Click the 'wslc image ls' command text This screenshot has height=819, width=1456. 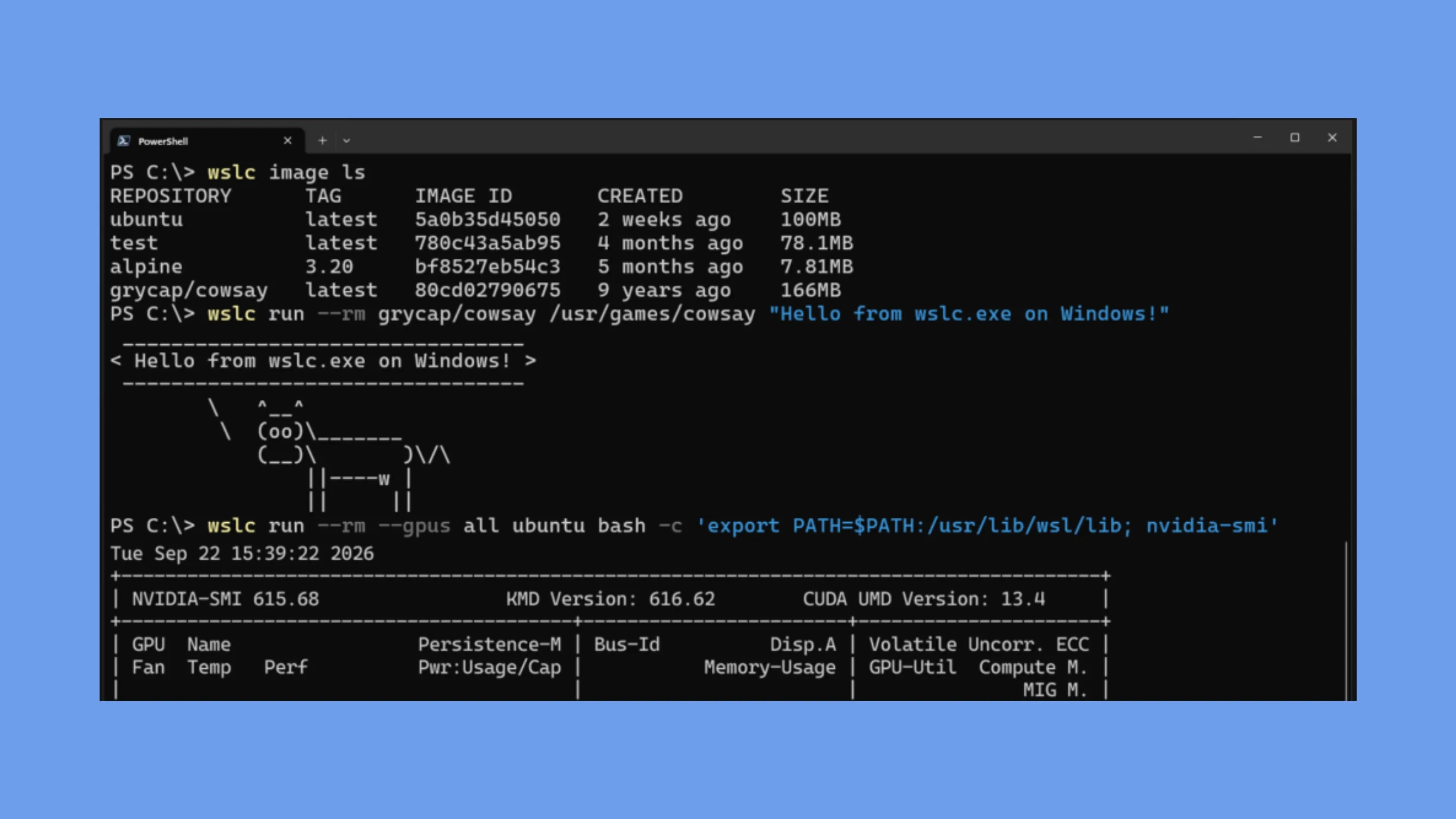(287, 172)
